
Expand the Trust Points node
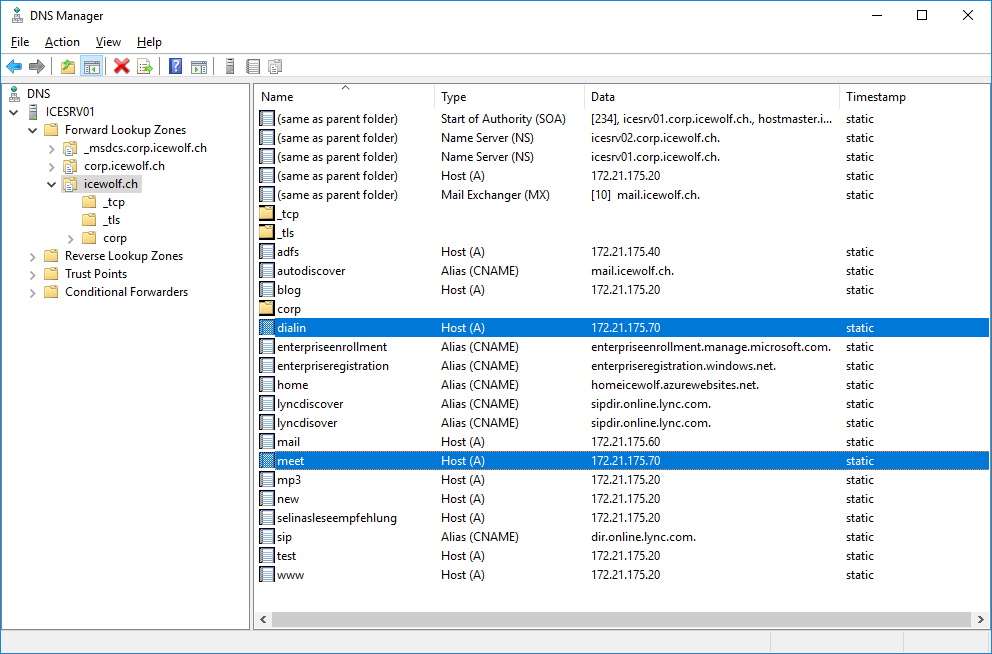(x=33, y=275)
